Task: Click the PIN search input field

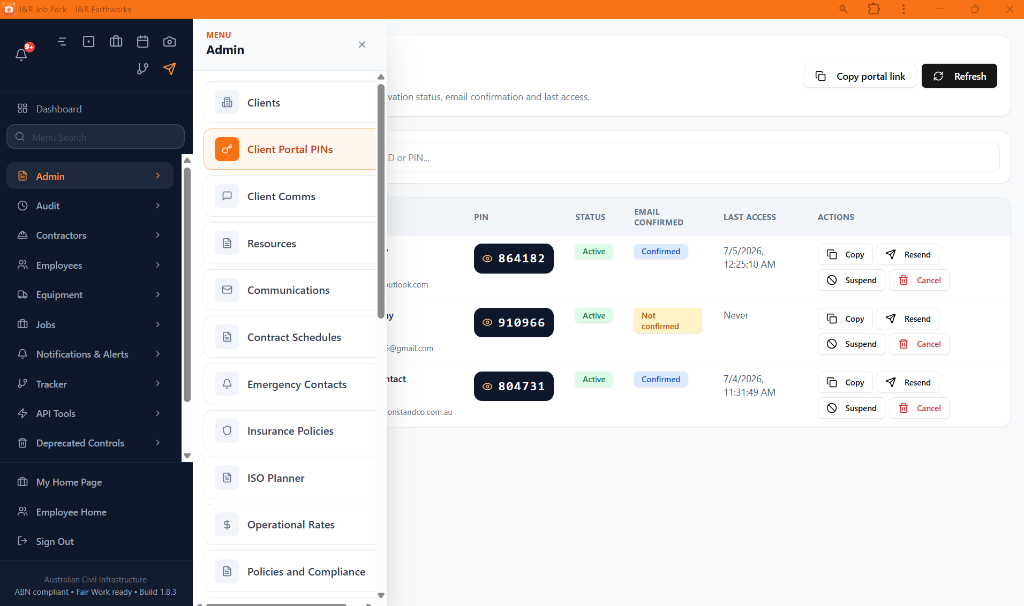Action: (x=692, y=158)
